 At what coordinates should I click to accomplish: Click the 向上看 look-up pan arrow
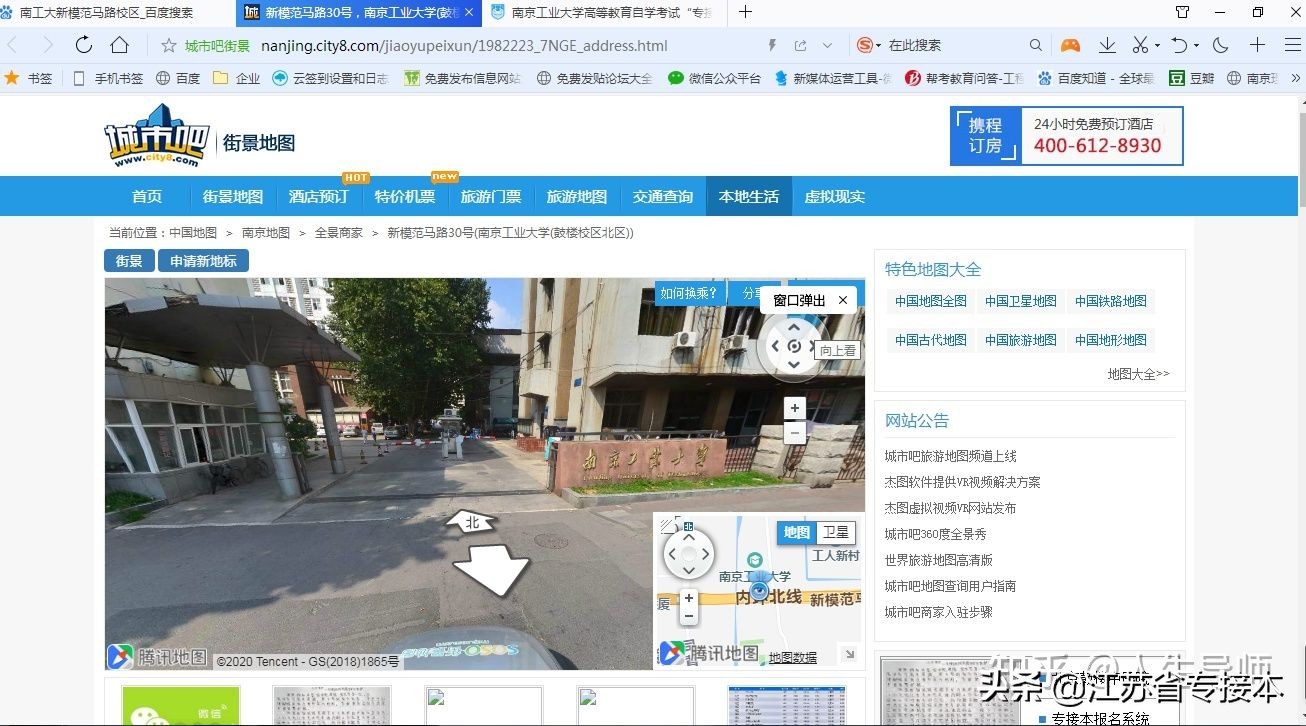pyautogui.click(x=793, y=327)
